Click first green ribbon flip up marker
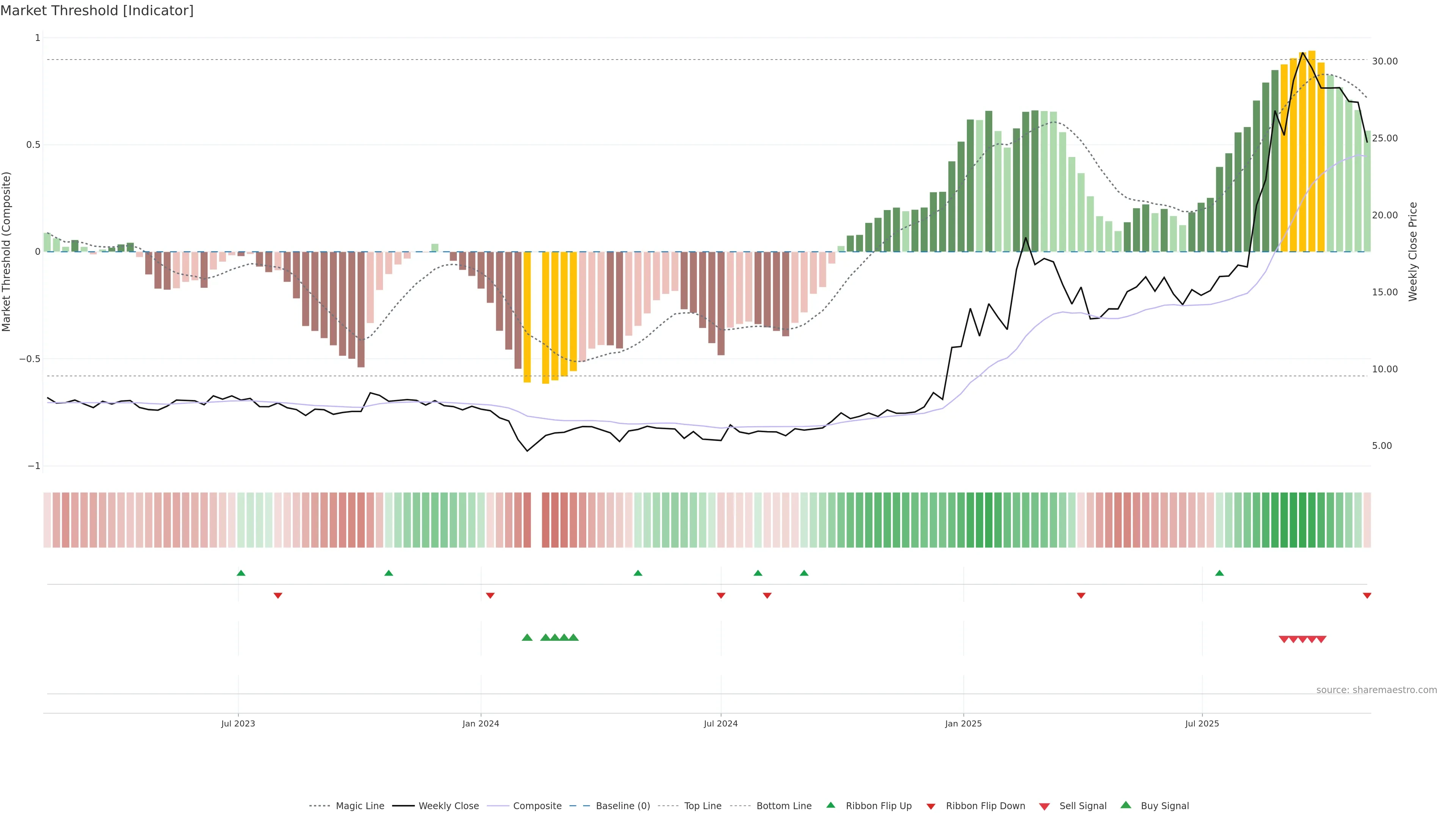 tap(241, 573)
